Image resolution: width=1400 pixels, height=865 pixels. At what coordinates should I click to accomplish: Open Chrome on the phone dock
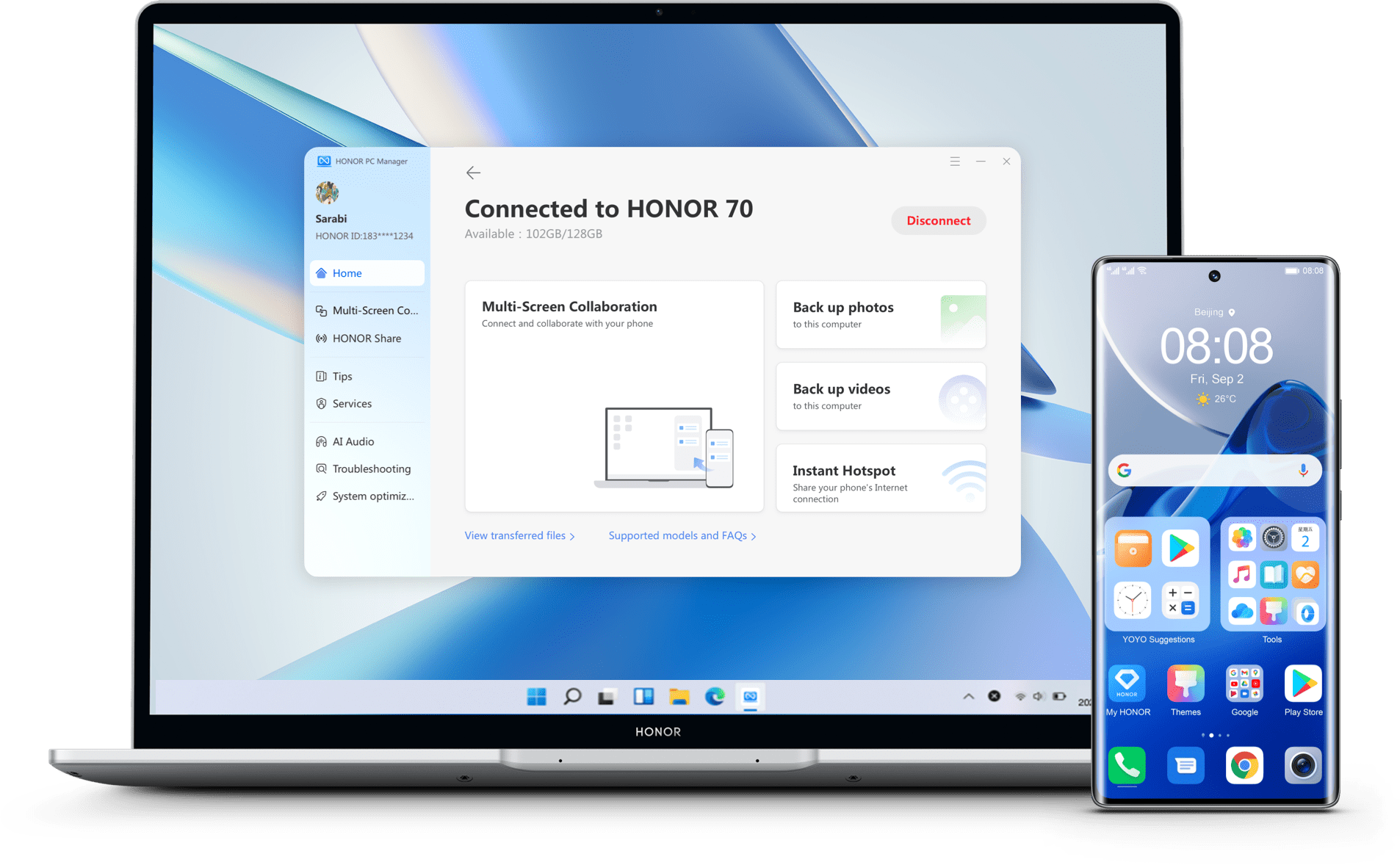coord(1244,765)
